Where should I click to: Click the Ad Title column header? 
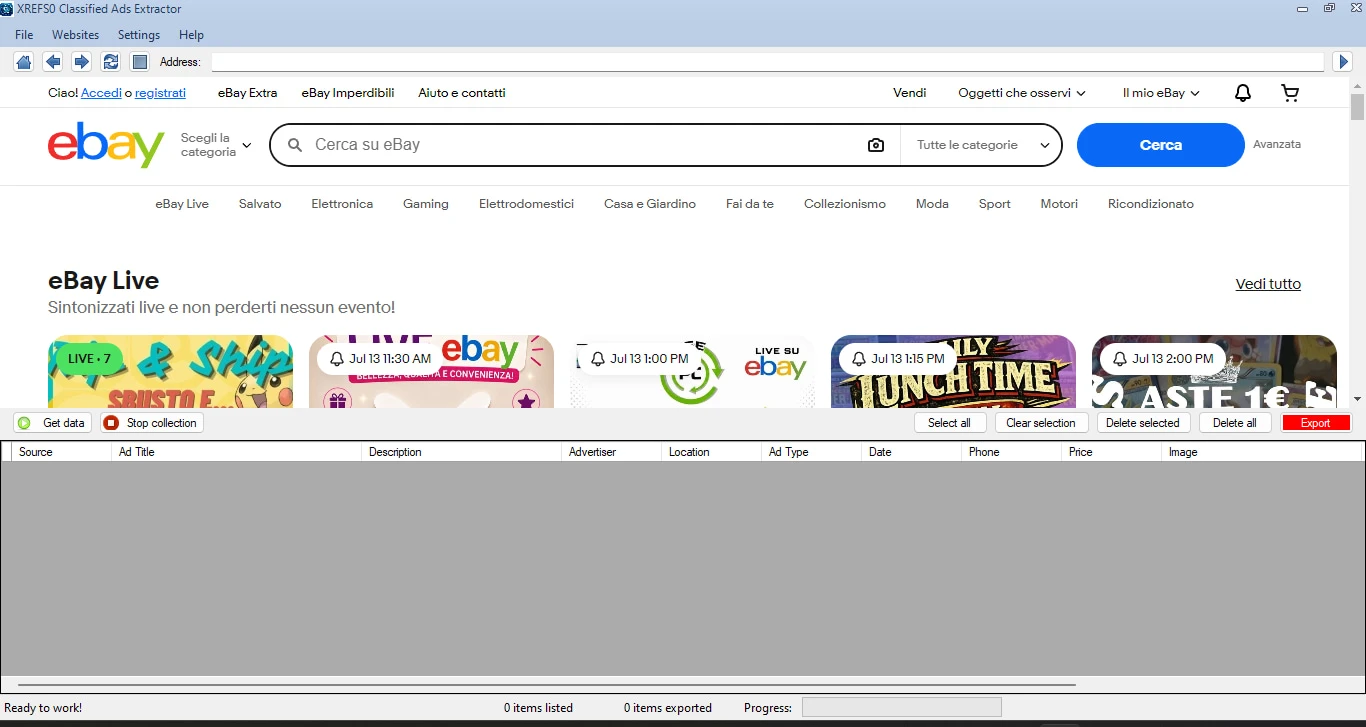tap(236, 452)
